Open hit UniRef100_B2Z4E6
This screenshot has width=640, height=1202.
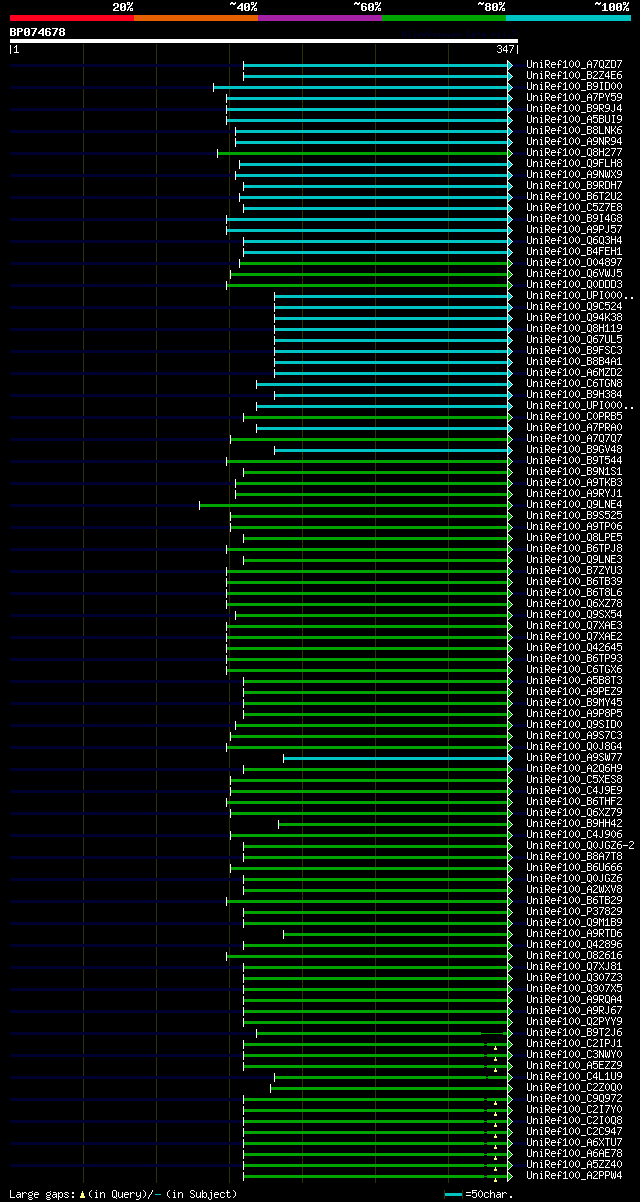(x=574, y=75)
